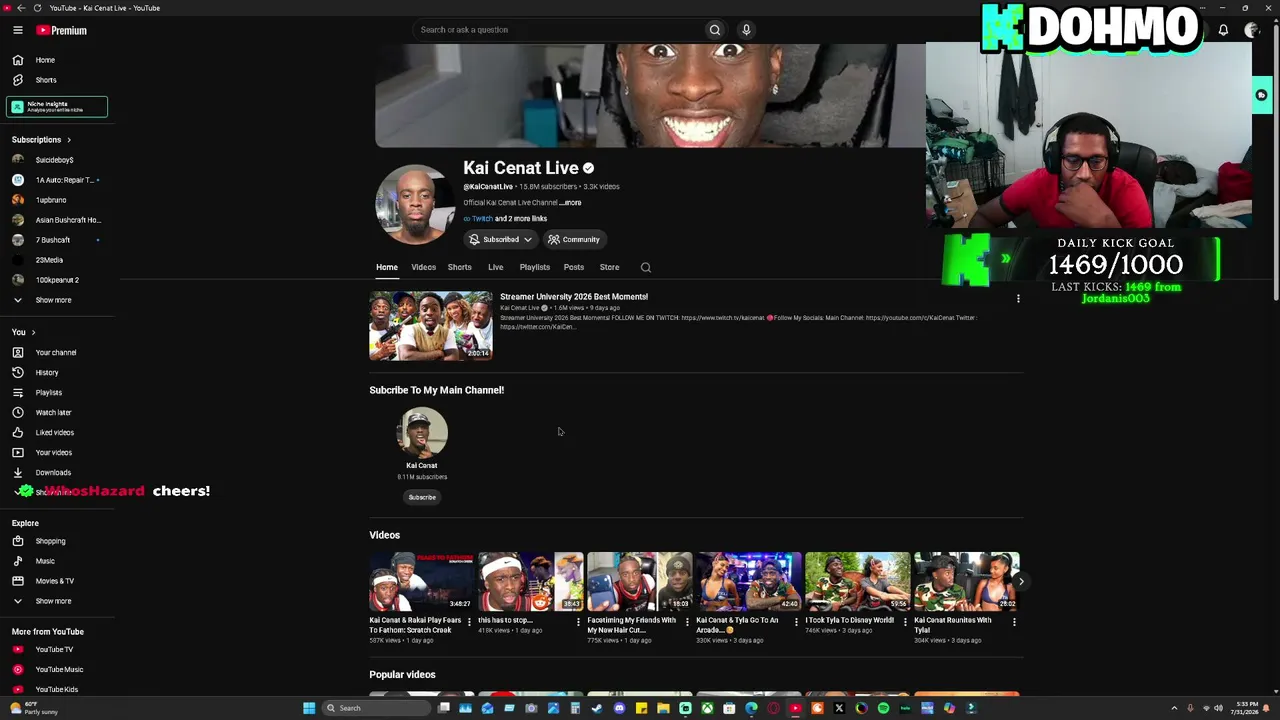The height and width of the screenshot is (720, 1280).
Task: Open 'Streamer University 2026 Best Moments!' title
Action: tap(574, 297)
